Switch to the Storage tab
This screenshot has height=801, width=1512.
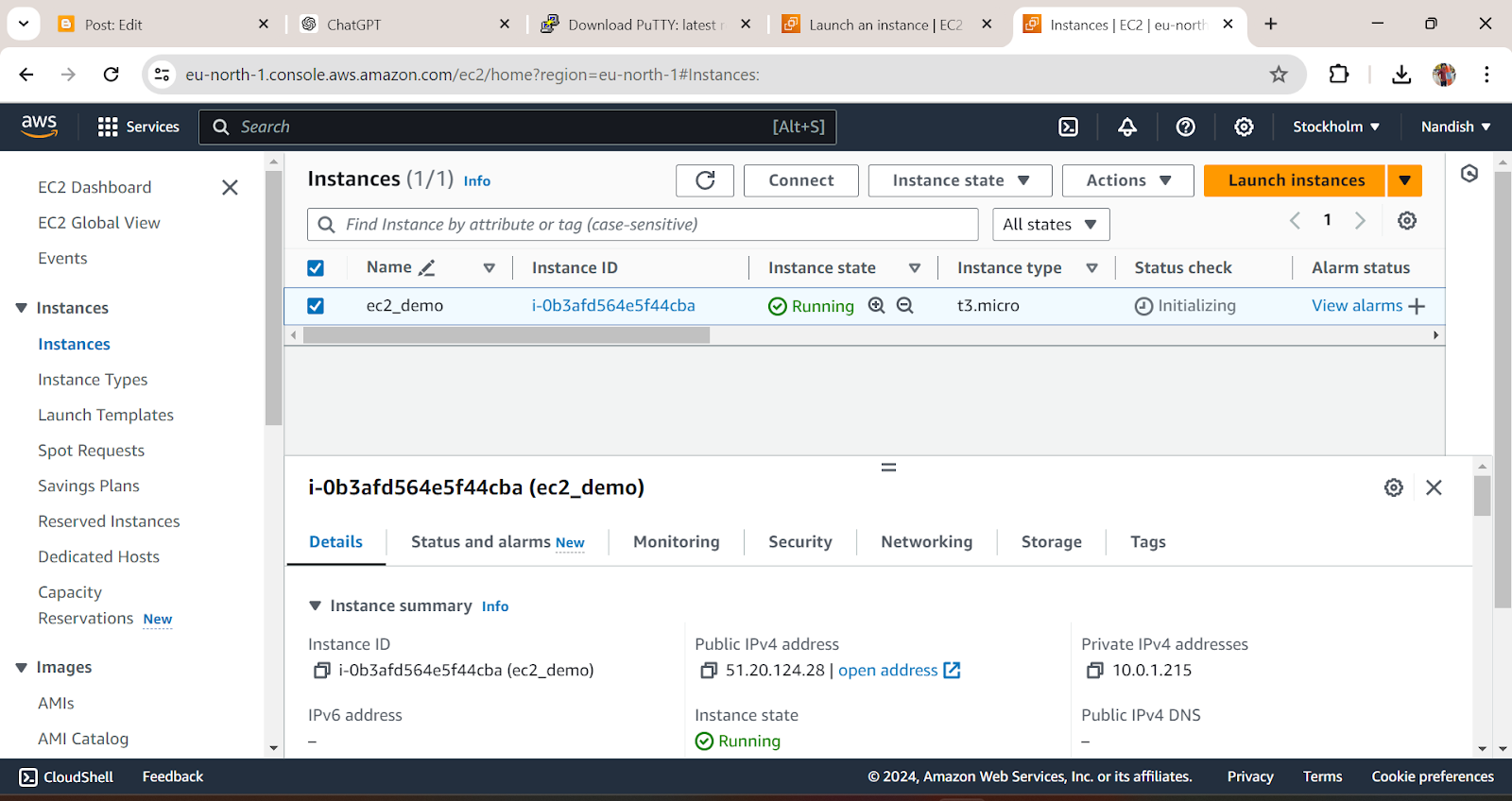(1052, 542)
